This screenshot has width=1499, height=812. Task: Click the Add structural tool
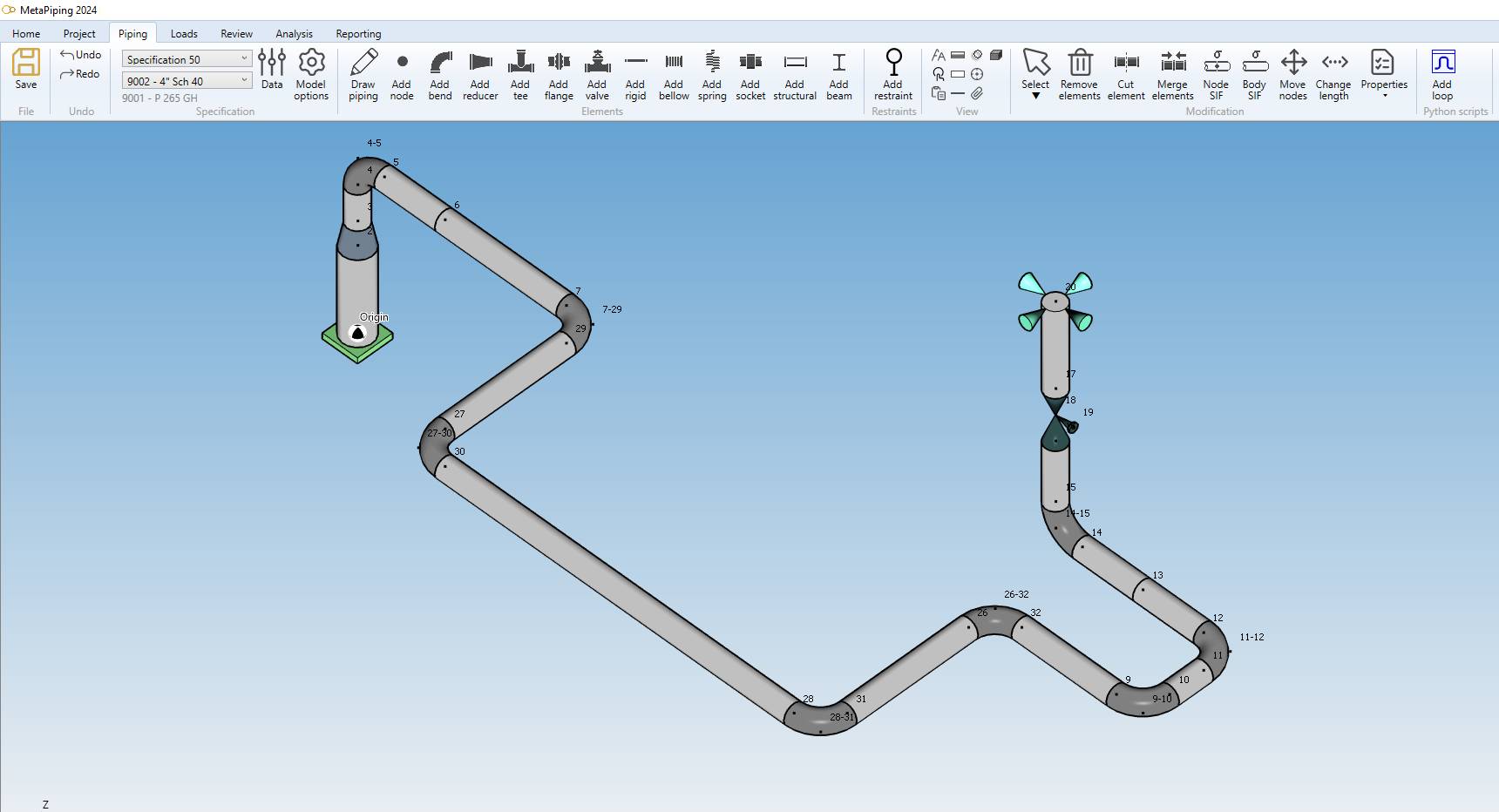click(x=795, y=75)
